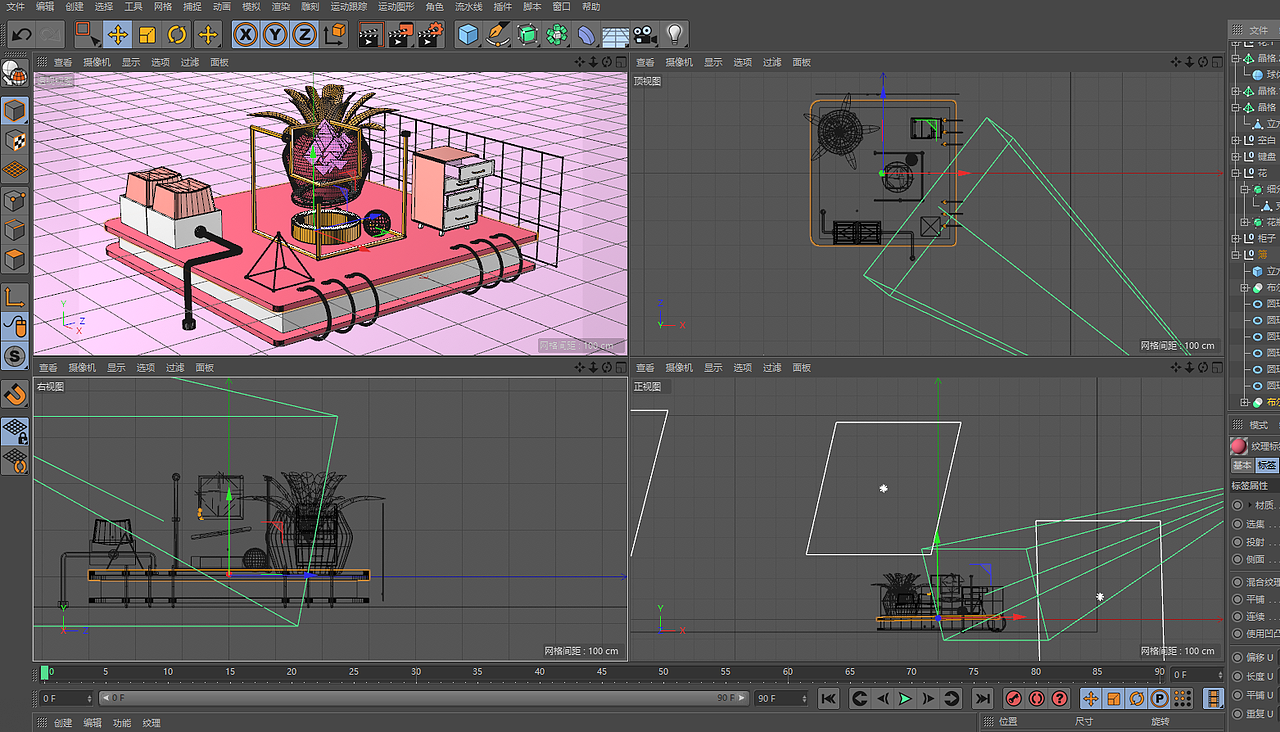
Task: Click the pink material sphere swatch
Action: [x=1239, y=446]
